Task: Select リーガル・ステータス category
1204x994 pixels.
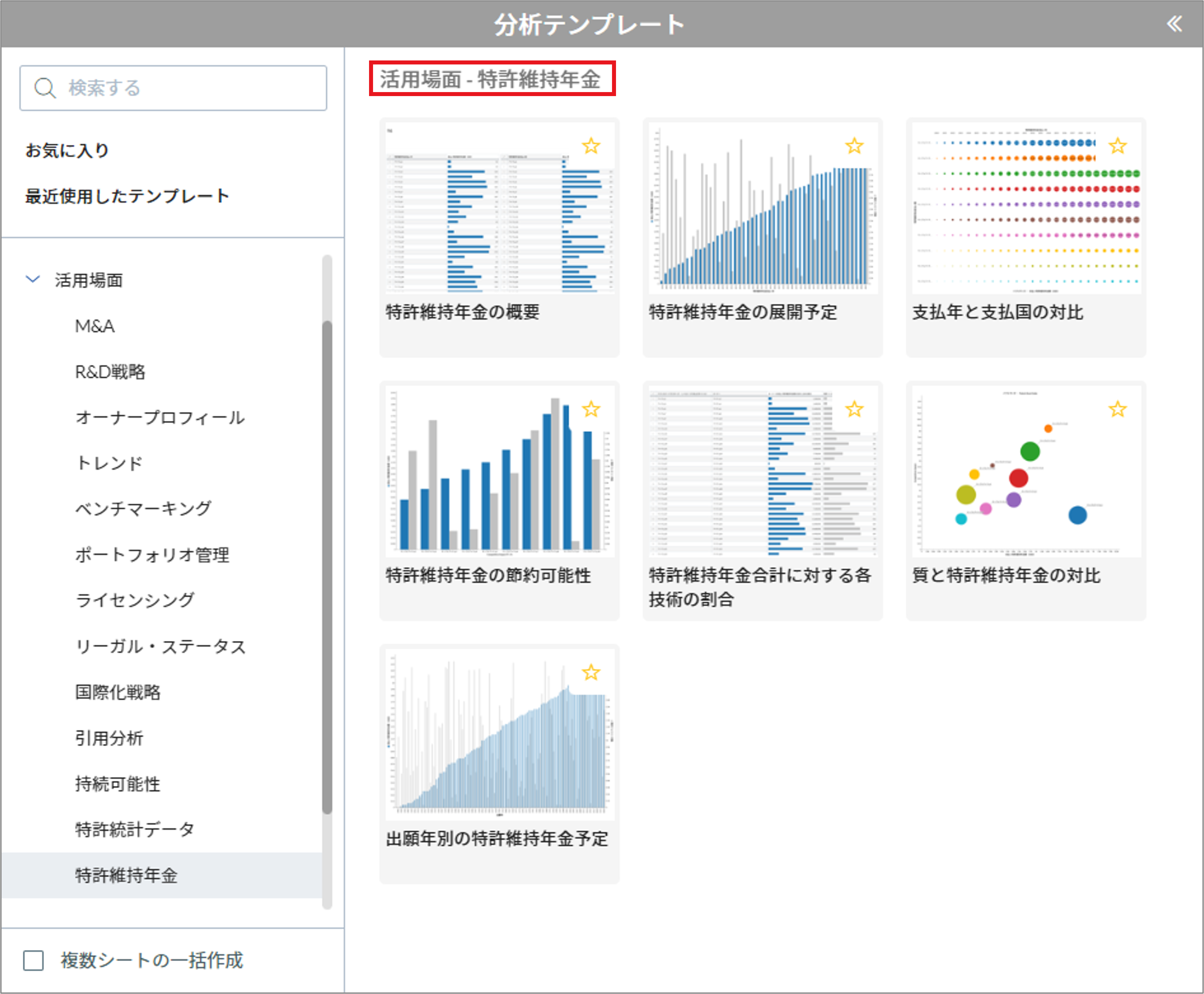Action: 161,646
